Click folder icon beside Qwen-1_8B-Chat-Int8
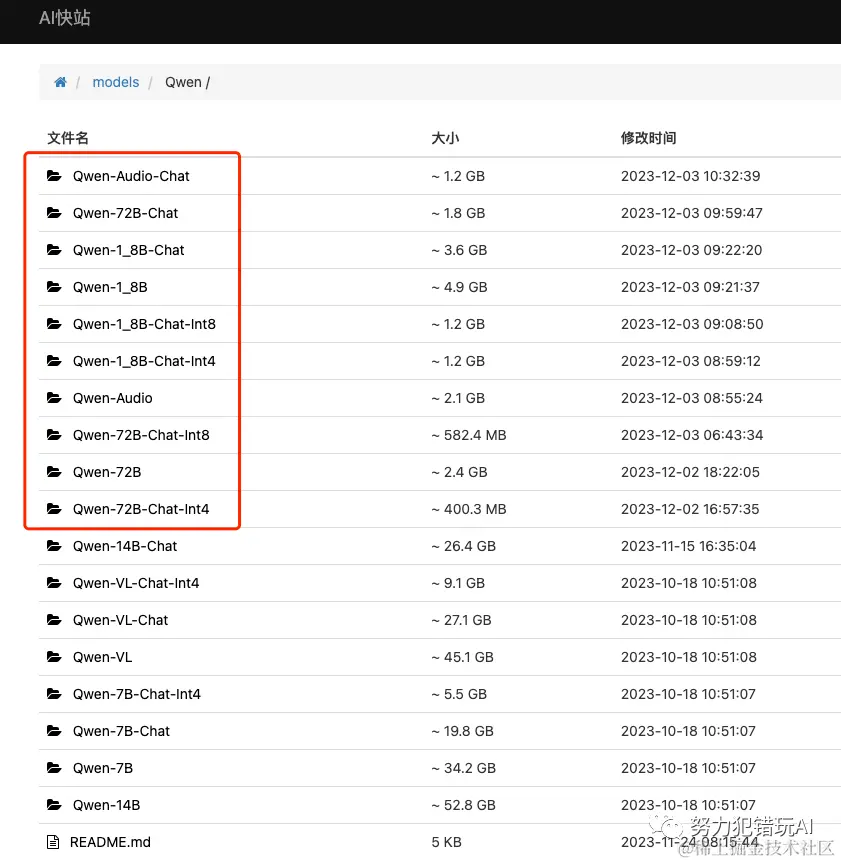This screenshot has width=841, height=864. [54, 323]
